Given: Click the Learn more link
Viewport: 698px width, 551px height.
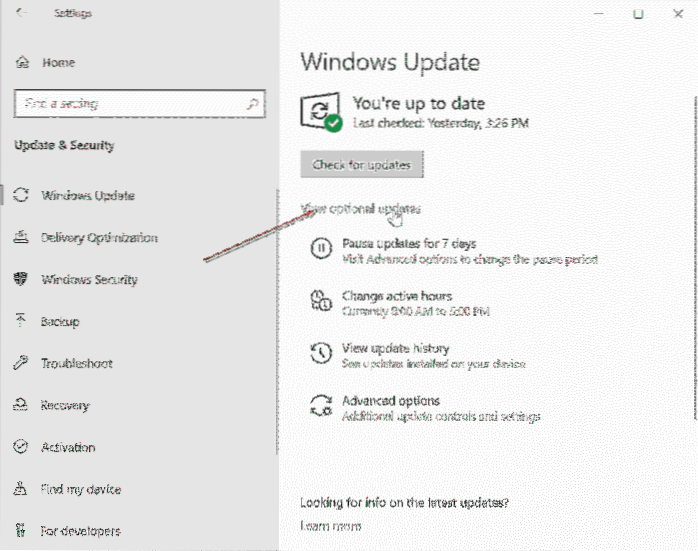Looking at the screenshot, I should point(330,526).
